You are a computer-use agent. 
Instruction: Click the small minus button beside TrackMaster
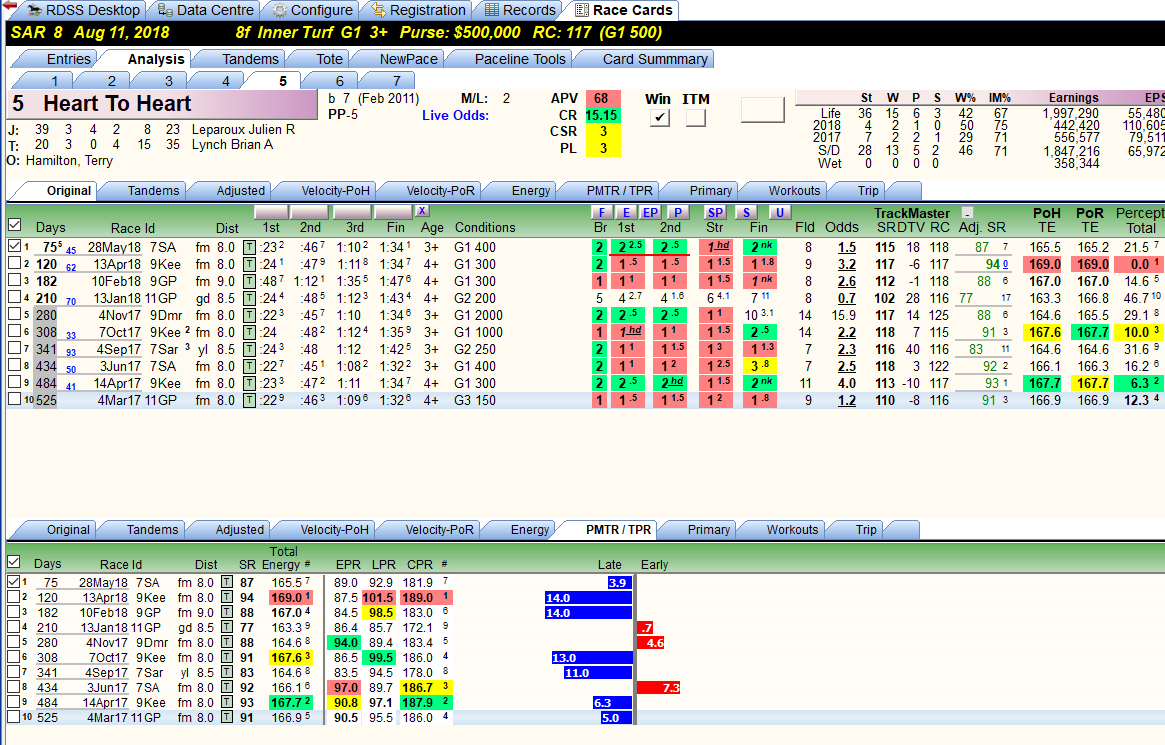pyautogui.click(x=967, y=213)
